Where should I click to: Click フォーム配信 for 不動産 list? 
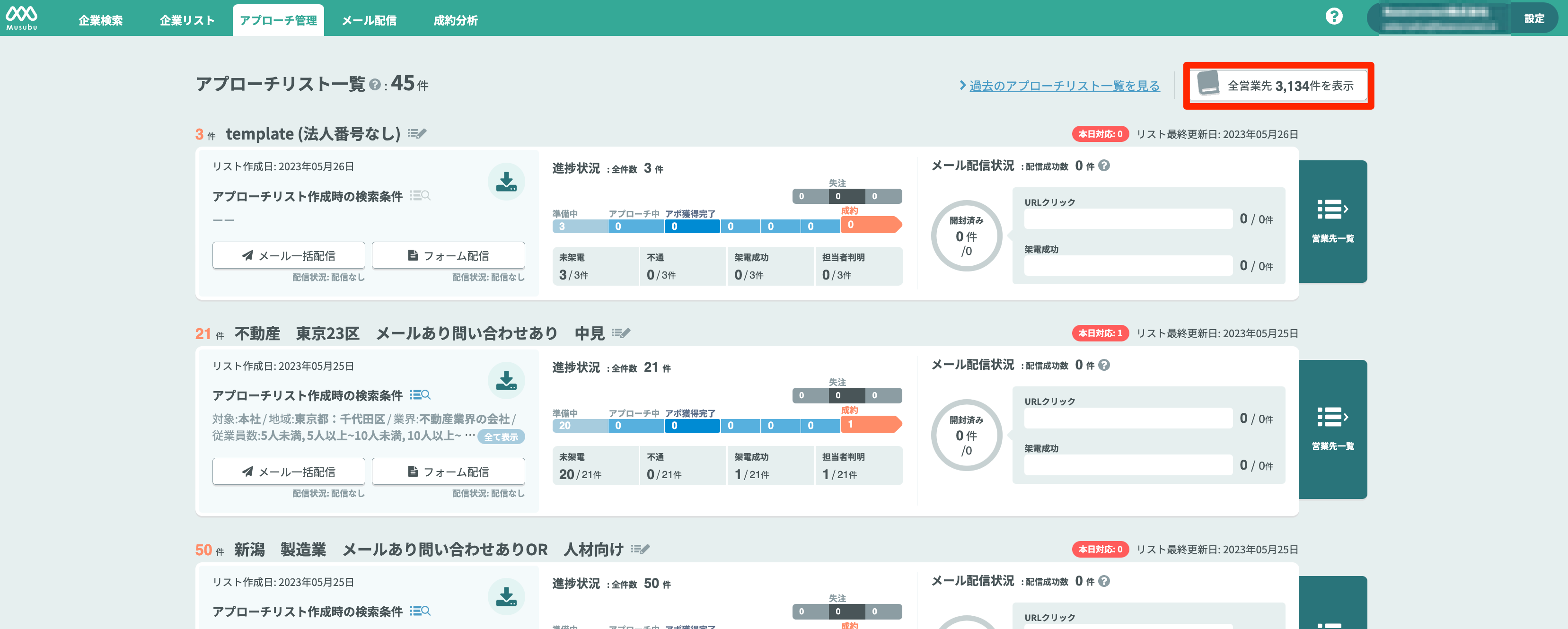coord(448,472)
